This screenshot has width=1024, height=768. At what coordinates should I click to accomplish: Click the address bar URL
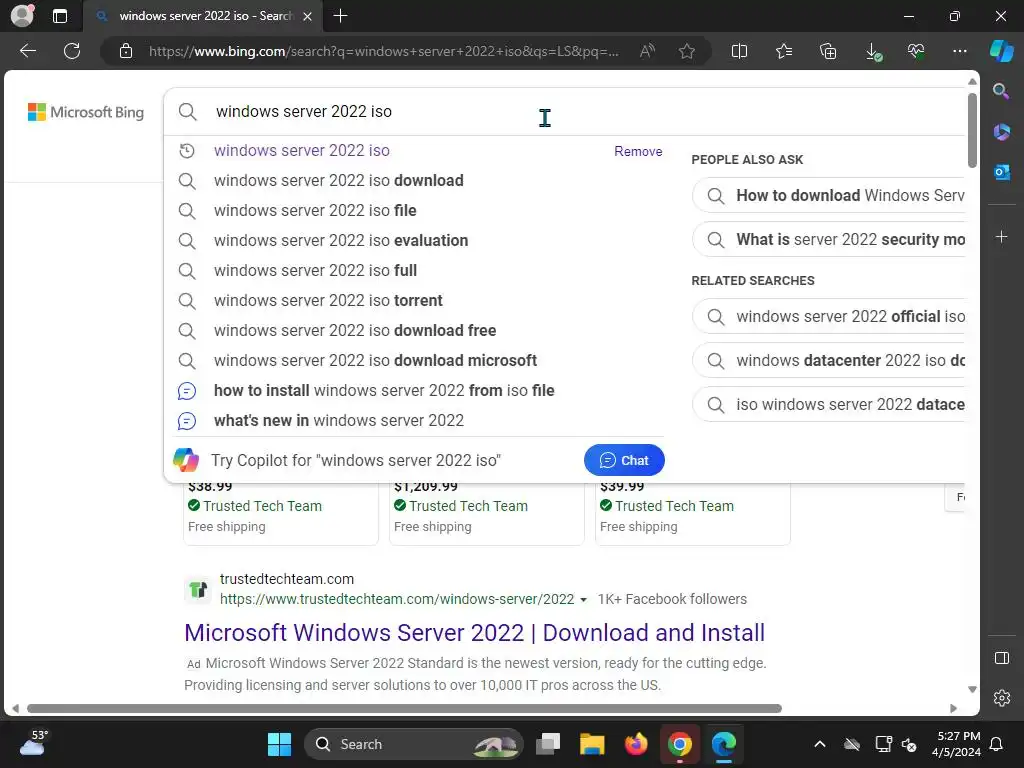click(x=383, y=51)
